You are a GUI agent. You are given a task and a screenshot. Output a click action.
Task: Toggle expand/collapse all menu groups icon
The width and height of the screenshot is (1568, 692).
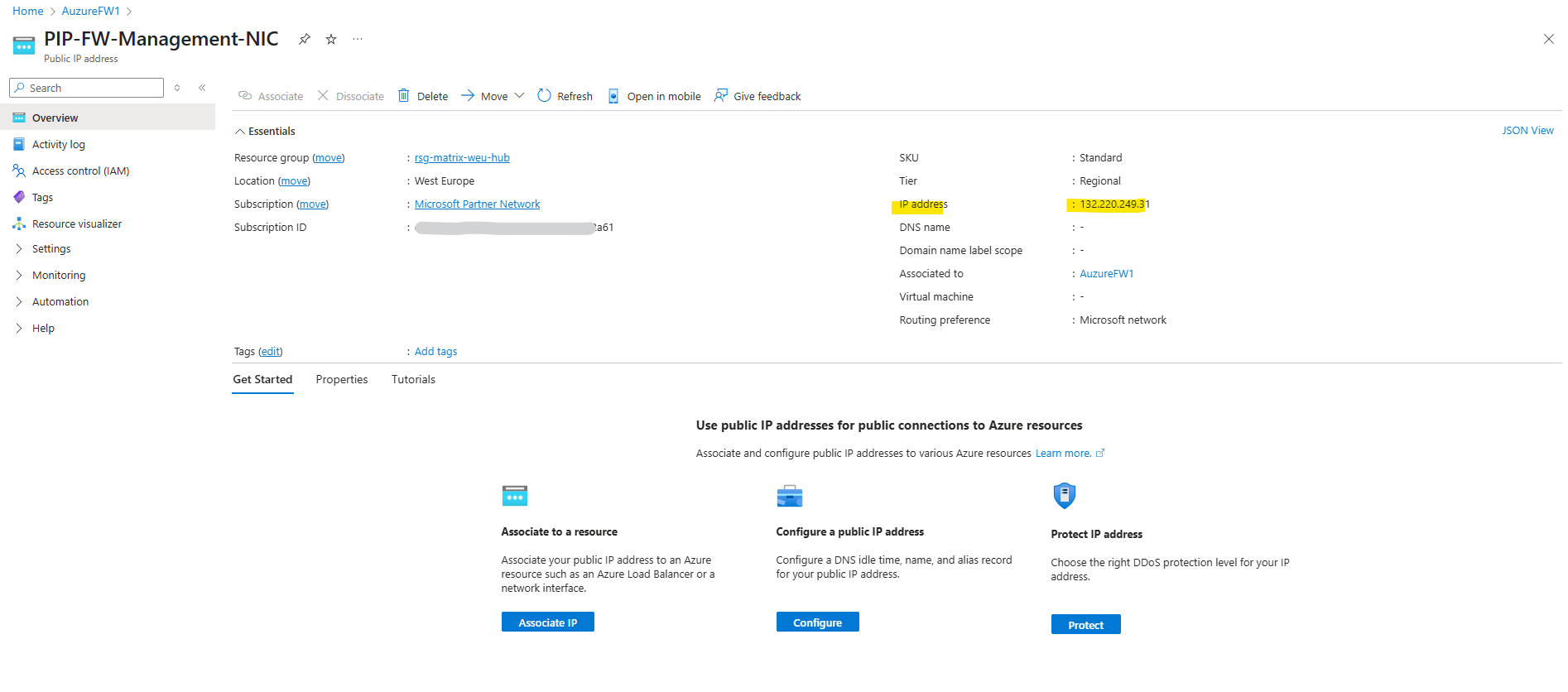tap(177, 88)
